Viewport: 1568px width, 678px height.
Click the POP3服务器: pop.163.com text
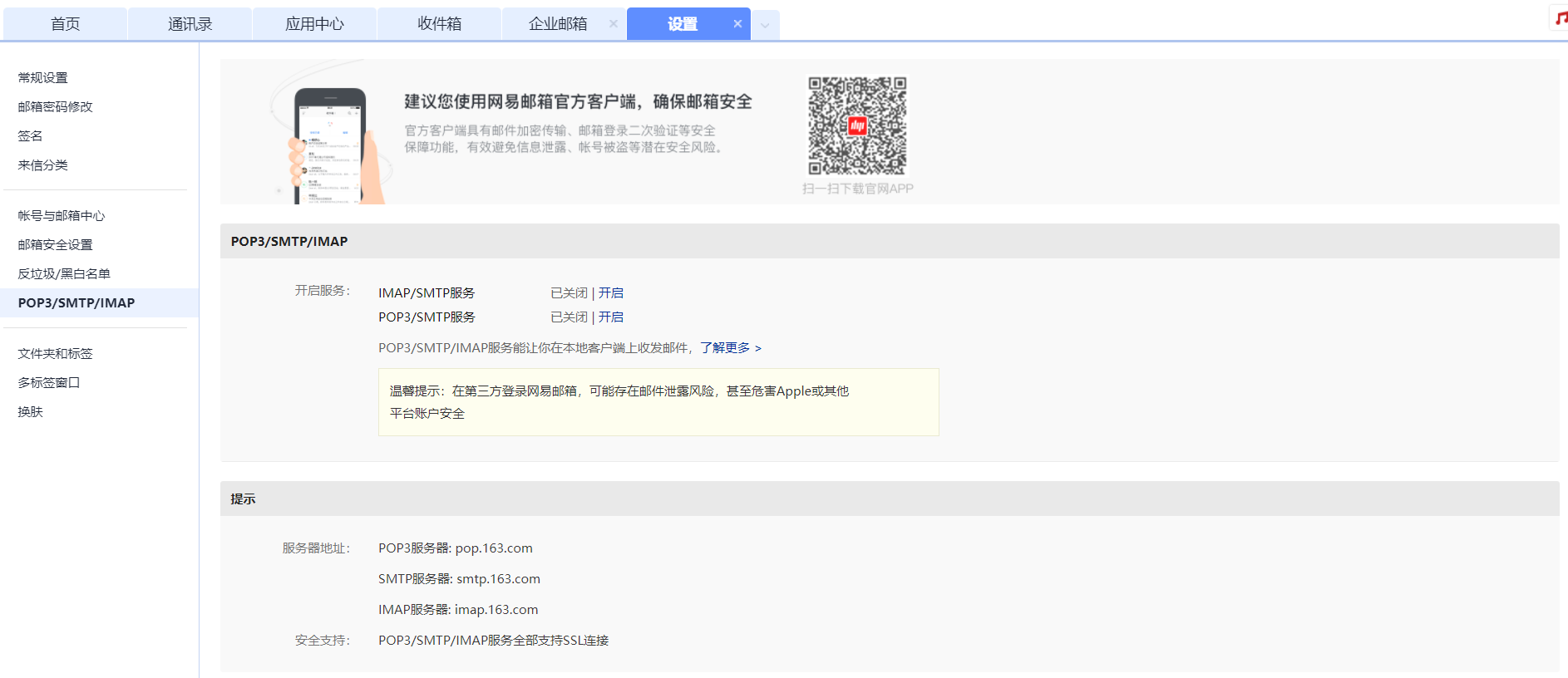coord(456,548)
